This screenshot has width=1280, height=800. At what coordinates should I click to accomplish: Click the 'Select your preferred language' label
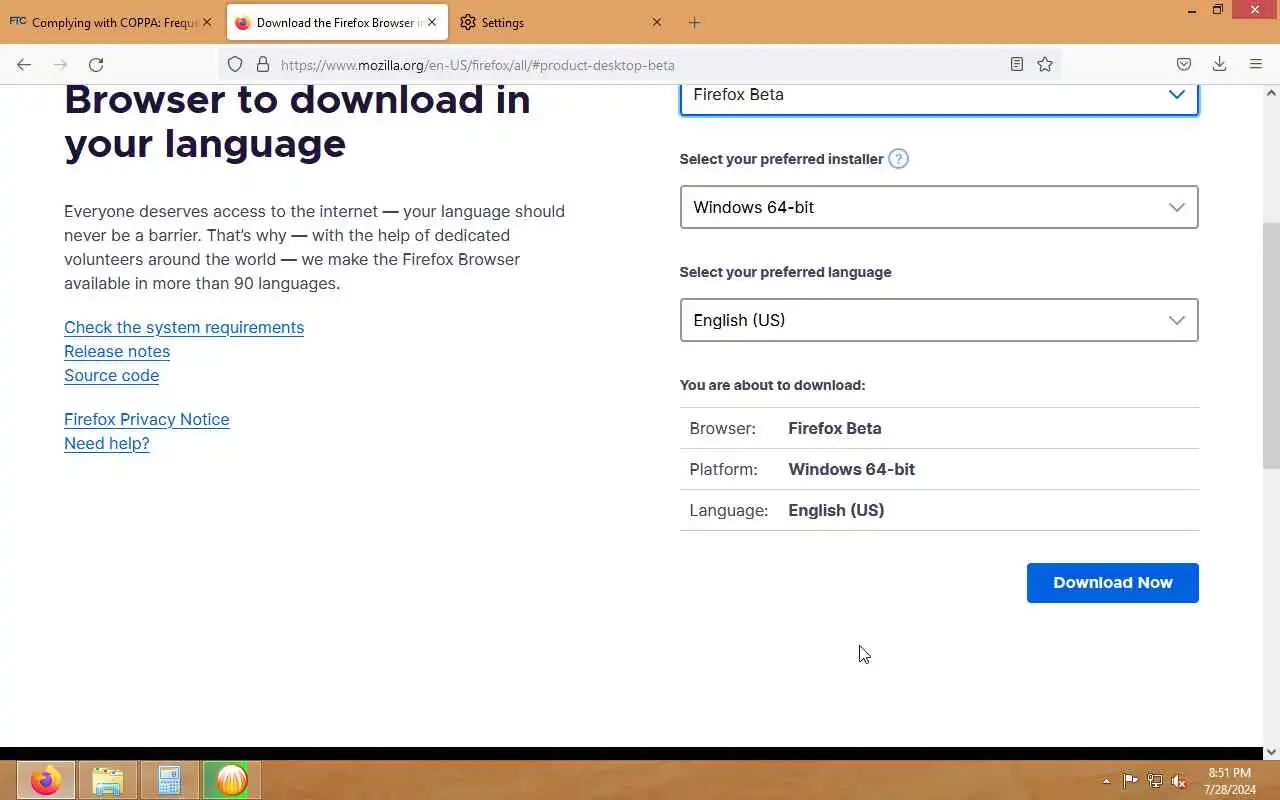point(785,272)
